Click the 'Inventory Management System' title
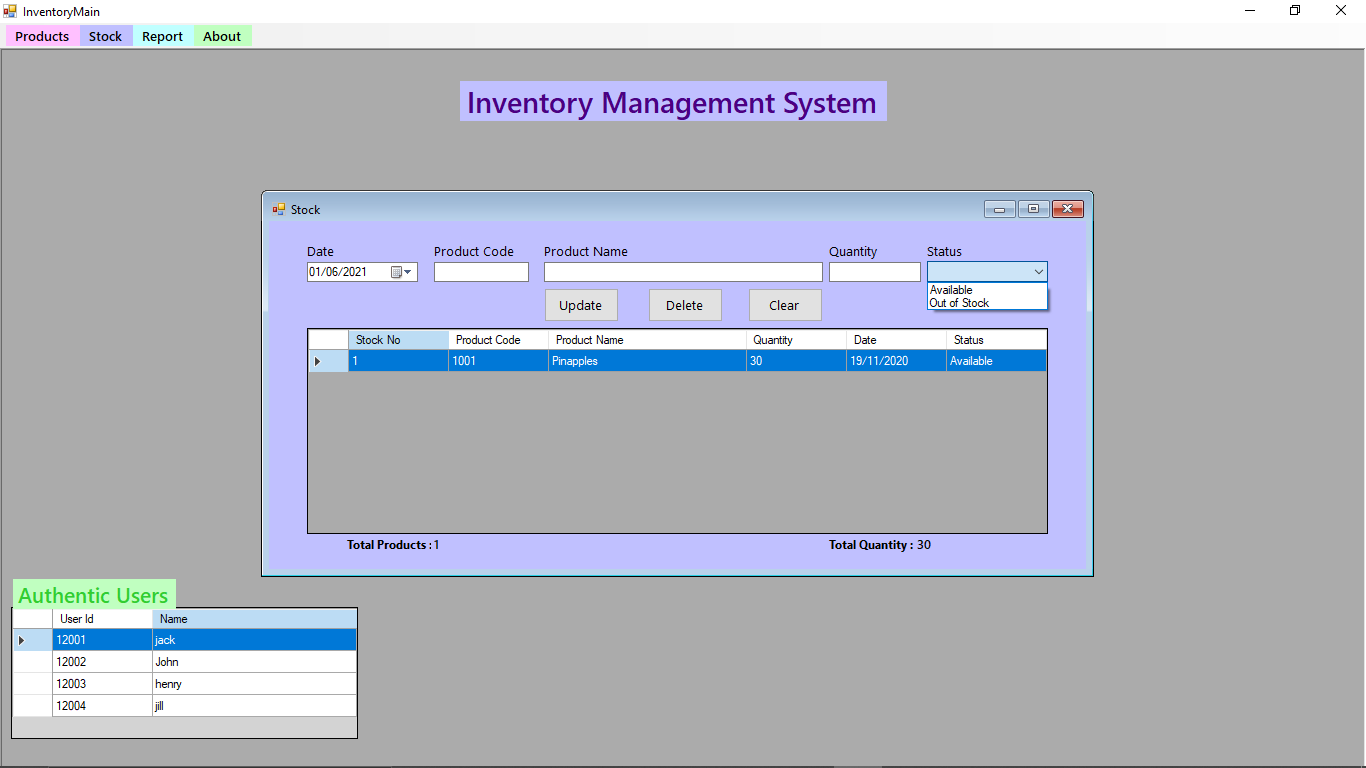Viewport: 1366px width, 768px height. point(672,102)
